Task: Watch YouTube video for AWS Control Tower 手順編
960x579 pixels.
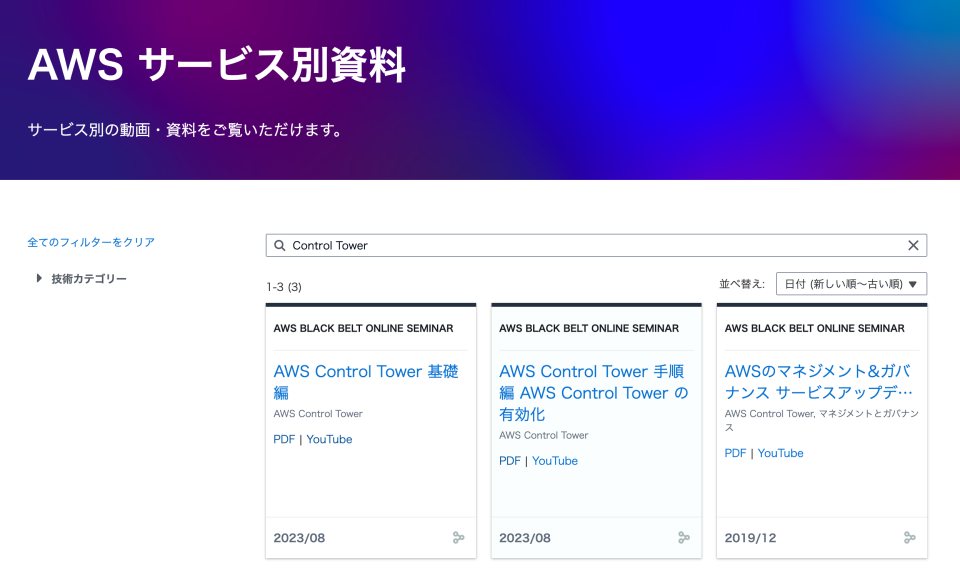Action: (554, 460)
